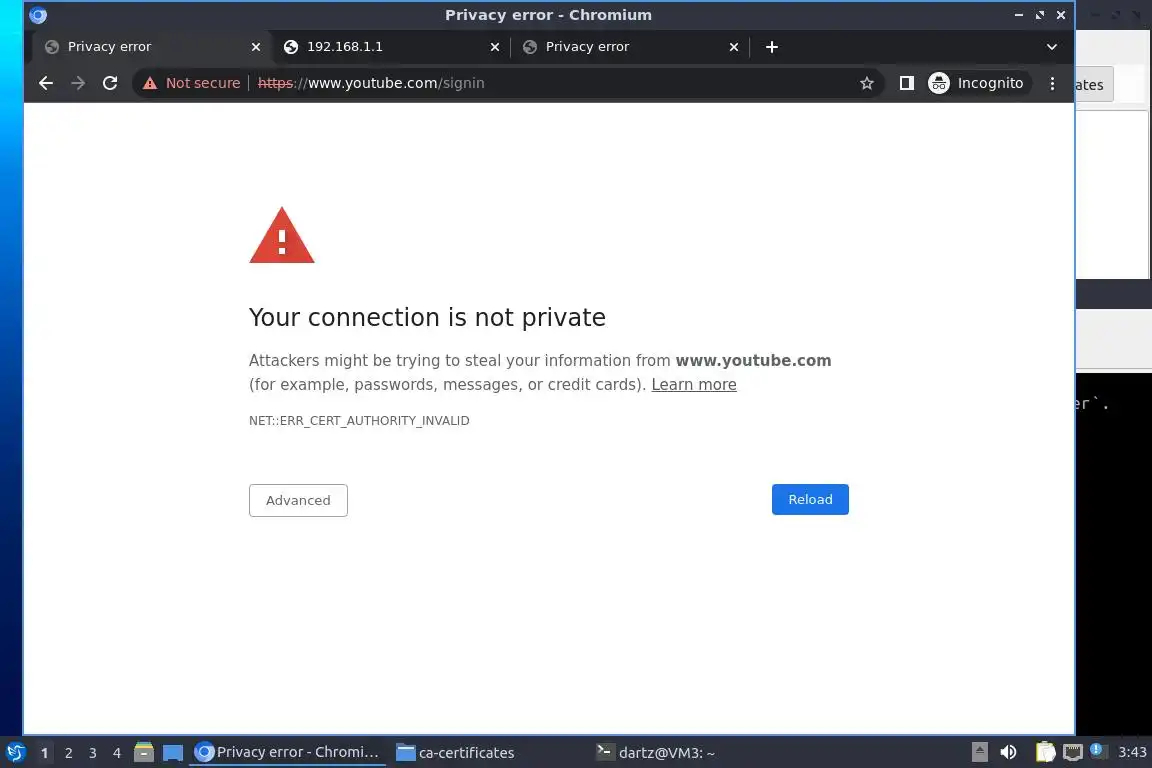Close the third Privacy error tab
The image size is (1152, 768).
[x=733, y=47]
